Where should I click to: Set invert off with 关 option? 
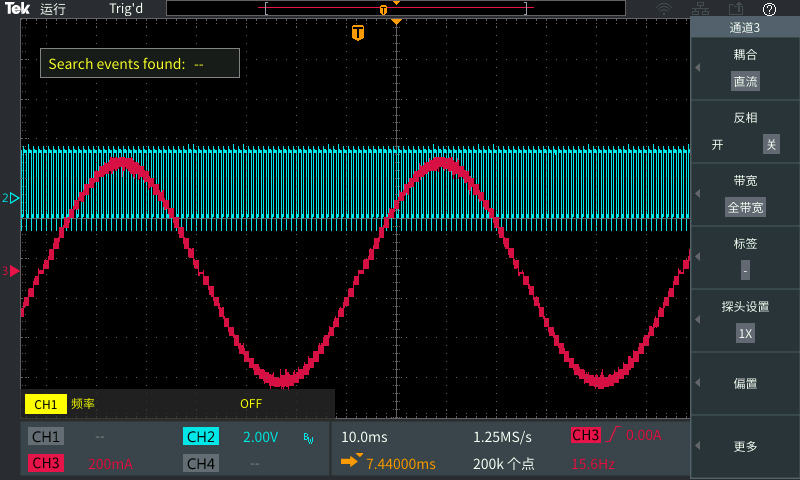click(770, 144)
